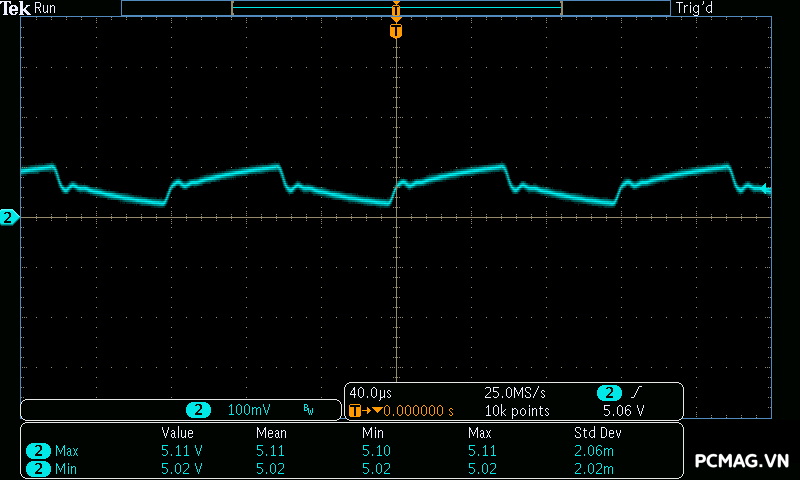The image size is (800, 480).
Task: Select the trigger source channel 2 badge
Action: [608, 393]
